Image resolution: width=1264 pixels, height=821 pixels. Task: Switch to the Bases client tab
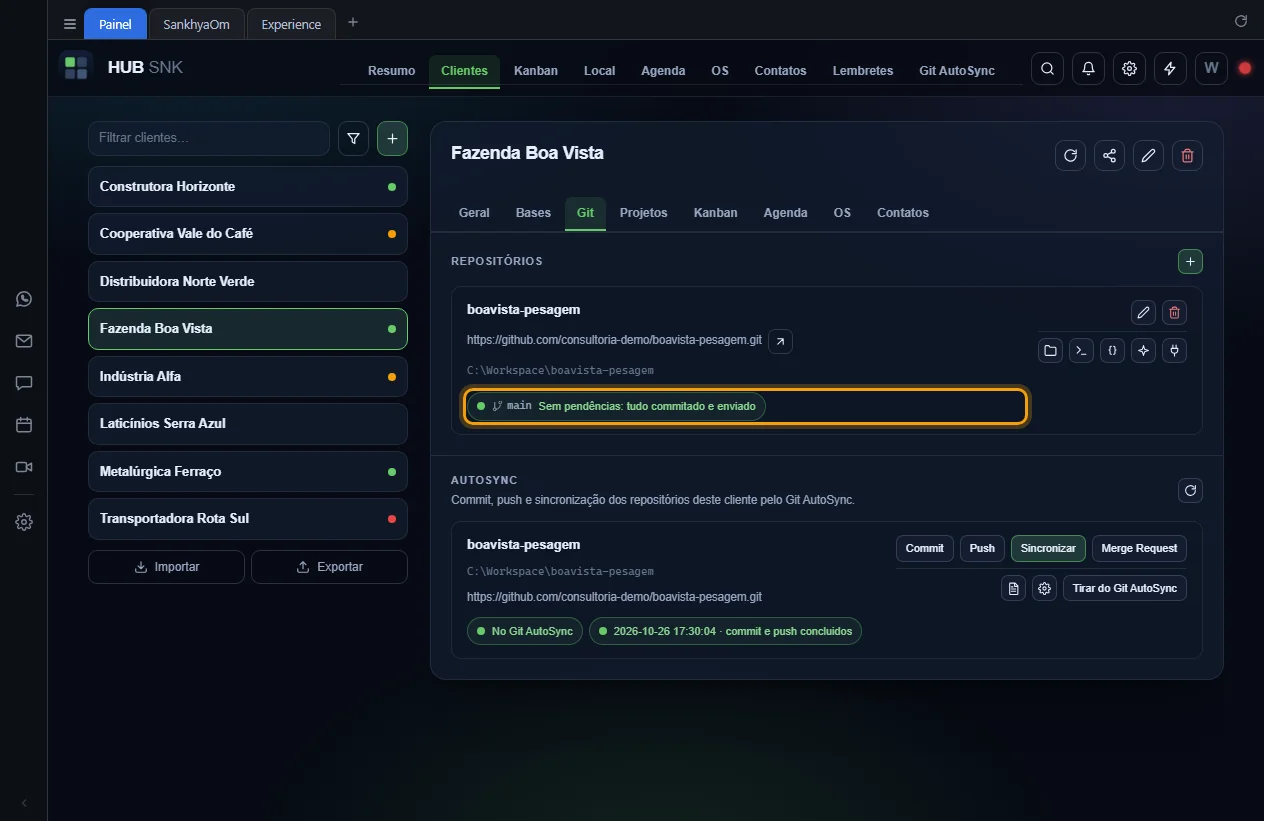pos(533,213)
